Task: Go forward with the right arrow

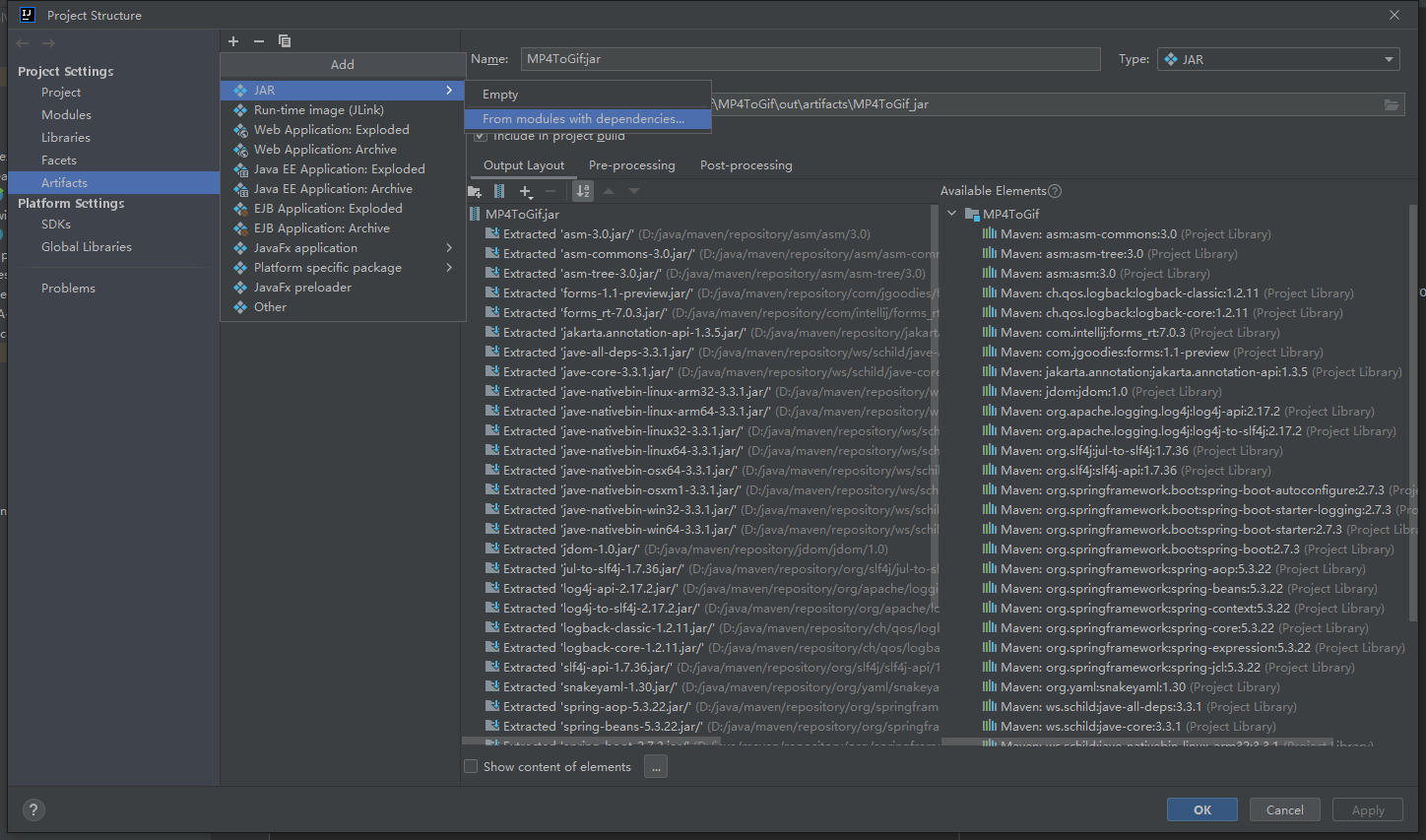Action: (48, 43)
